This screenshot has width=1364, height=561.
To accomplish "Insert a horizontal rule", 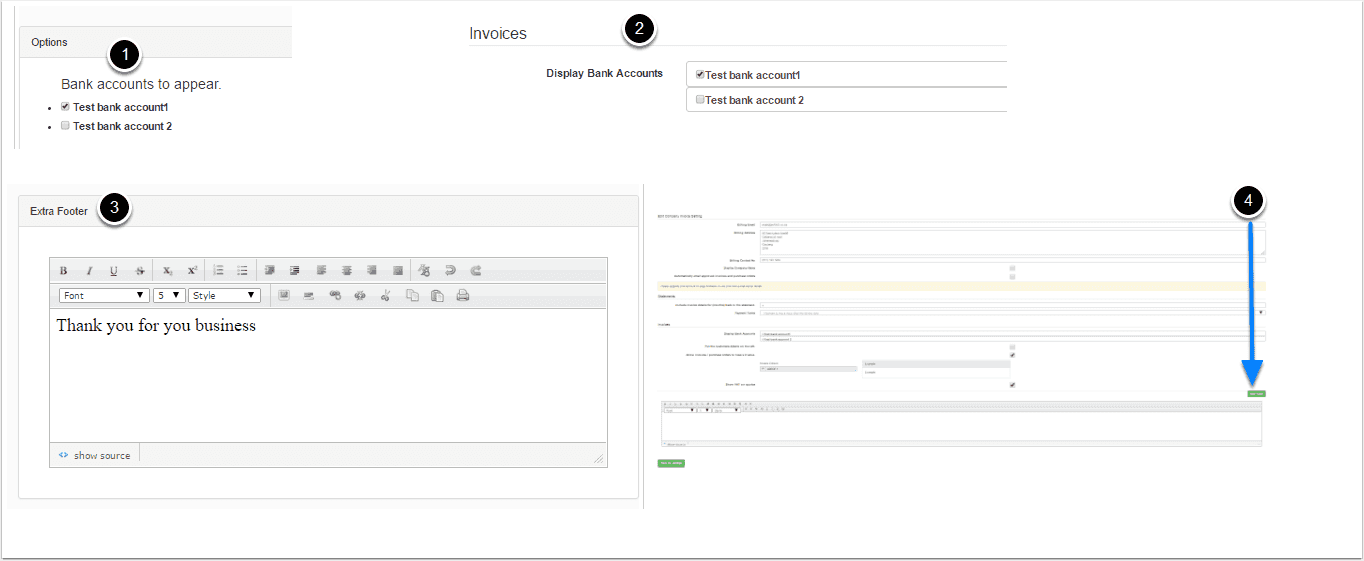I will pos(309,295).
